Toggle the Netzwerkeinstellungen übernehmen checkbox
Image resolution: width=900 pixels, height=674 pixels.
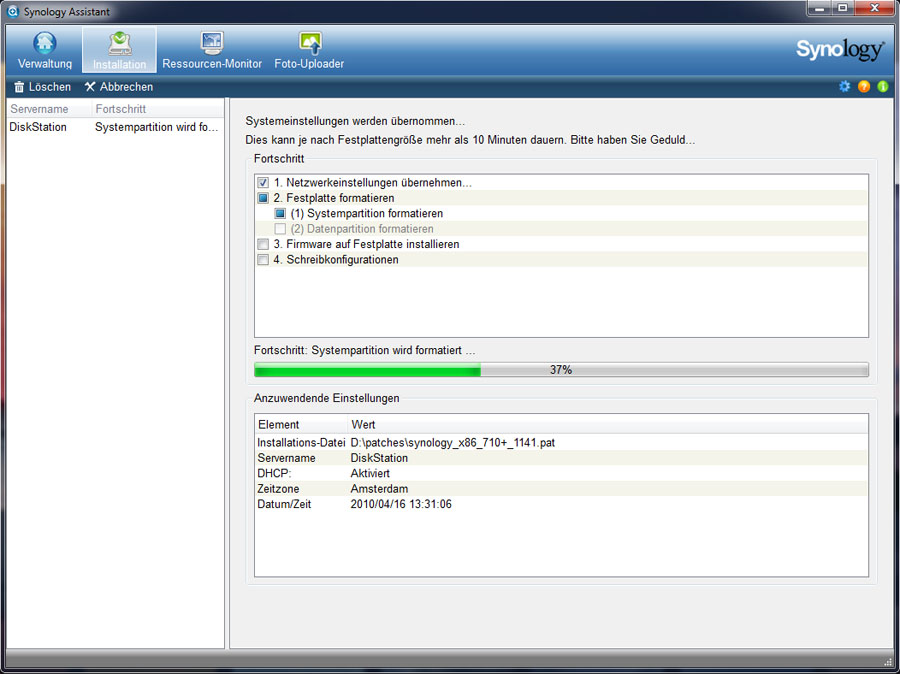[x=263, y=183]
